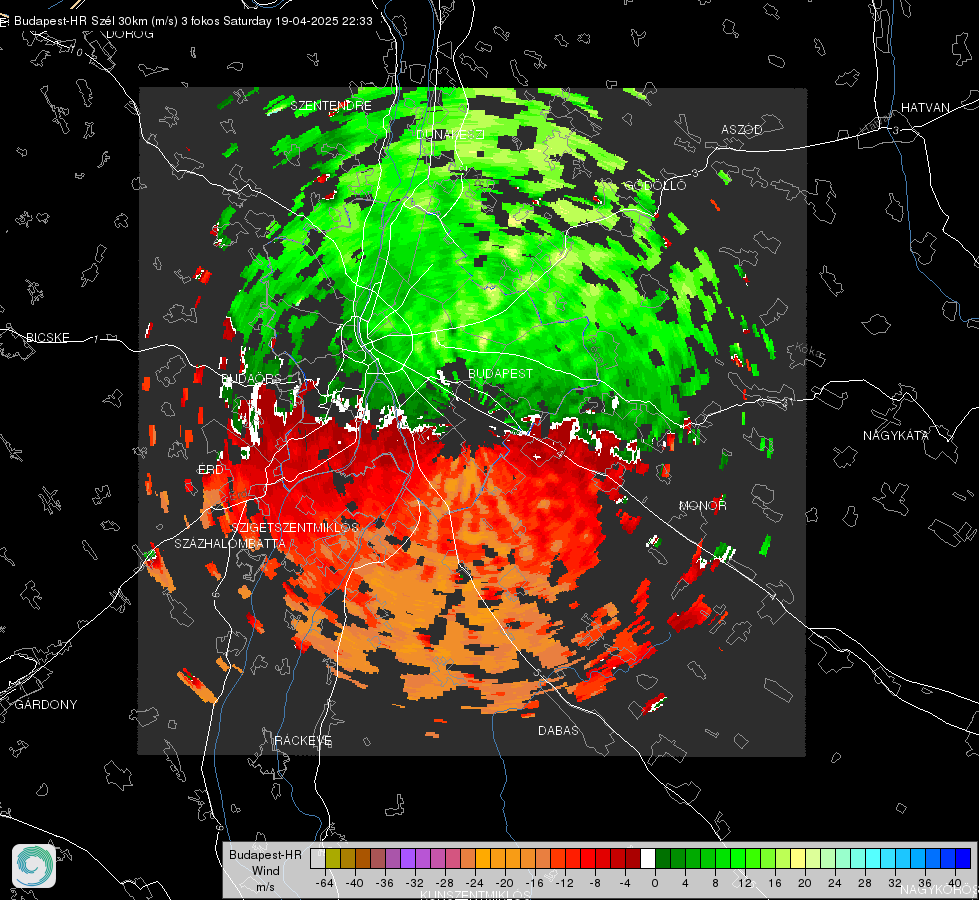Click the 40 legend tick value

click(955, 883)
